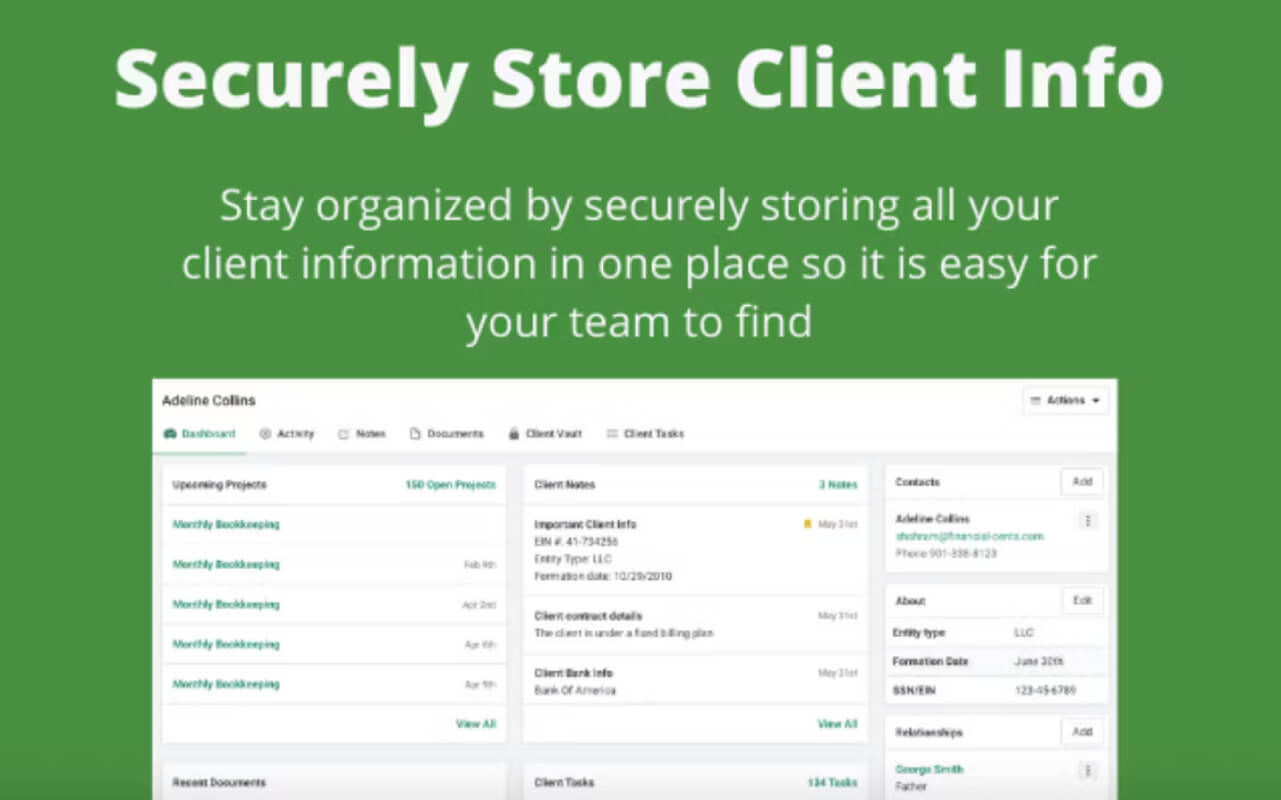Viewport: 1281px width, 800px height.
Task: Open the Adeline Collins contact options menu
Action: pyautogui.click(x=1088, y=521)
